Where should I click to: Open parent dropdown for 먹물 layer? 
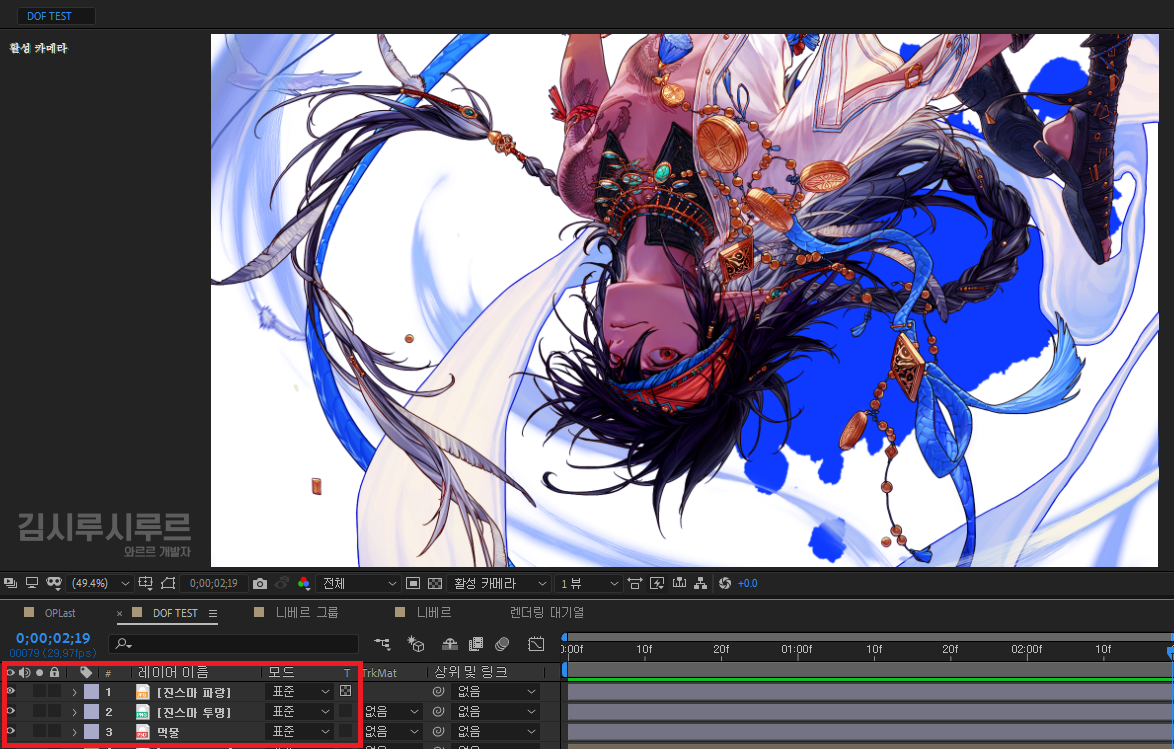496,731
